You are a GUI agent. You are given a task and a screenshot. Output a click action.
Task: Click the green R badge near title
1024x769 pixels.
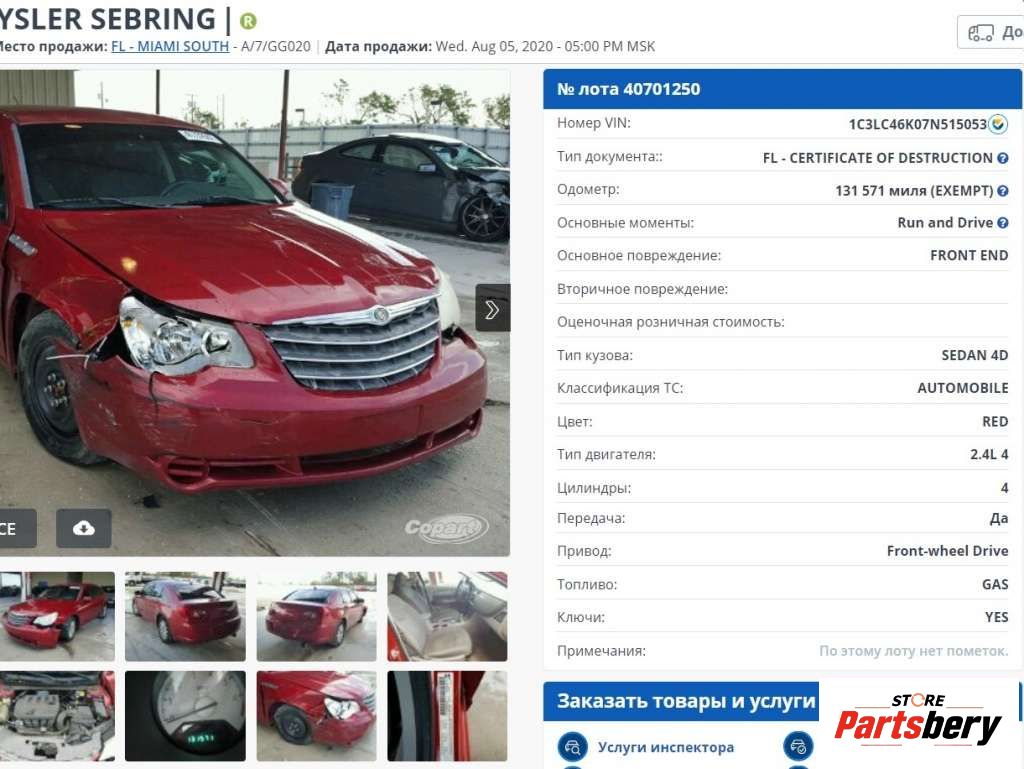click(x=248, y=21)
